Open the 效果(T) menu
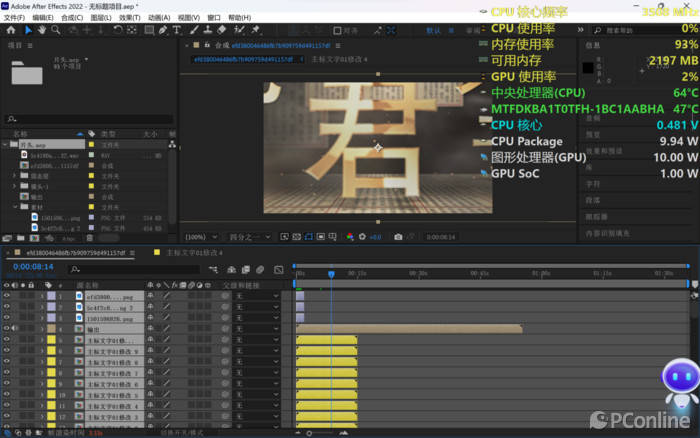This screenshot has height=438, width=700. tap(130, 17)
